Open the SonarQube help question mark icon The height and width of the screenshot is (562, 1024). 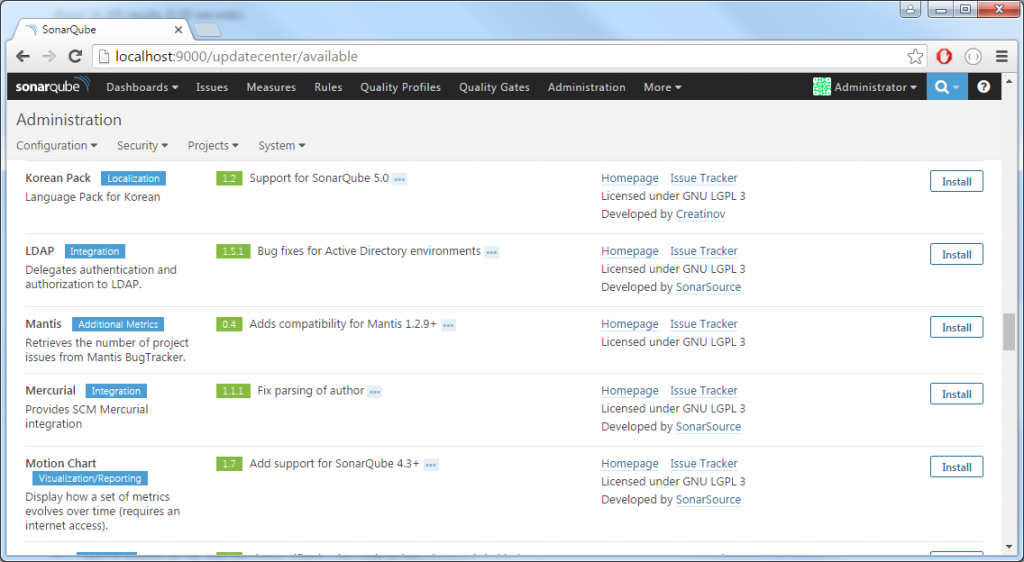[x=983, y=87]
